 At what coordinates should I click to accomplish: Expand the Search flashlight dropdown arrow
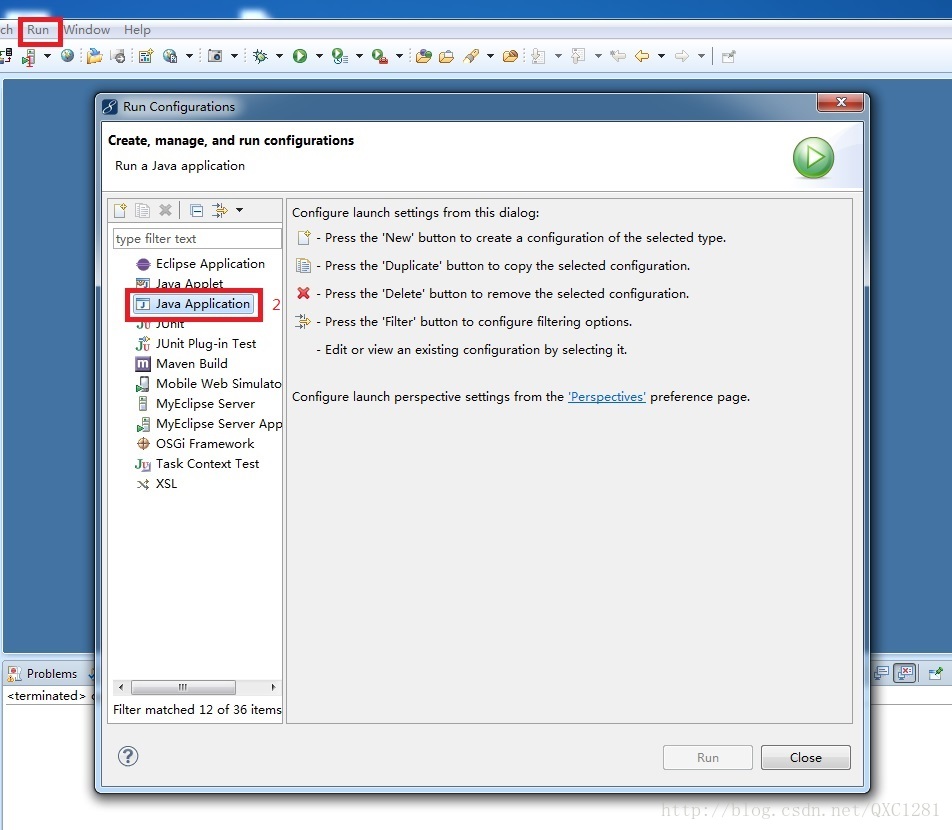(x=490, y=56)
